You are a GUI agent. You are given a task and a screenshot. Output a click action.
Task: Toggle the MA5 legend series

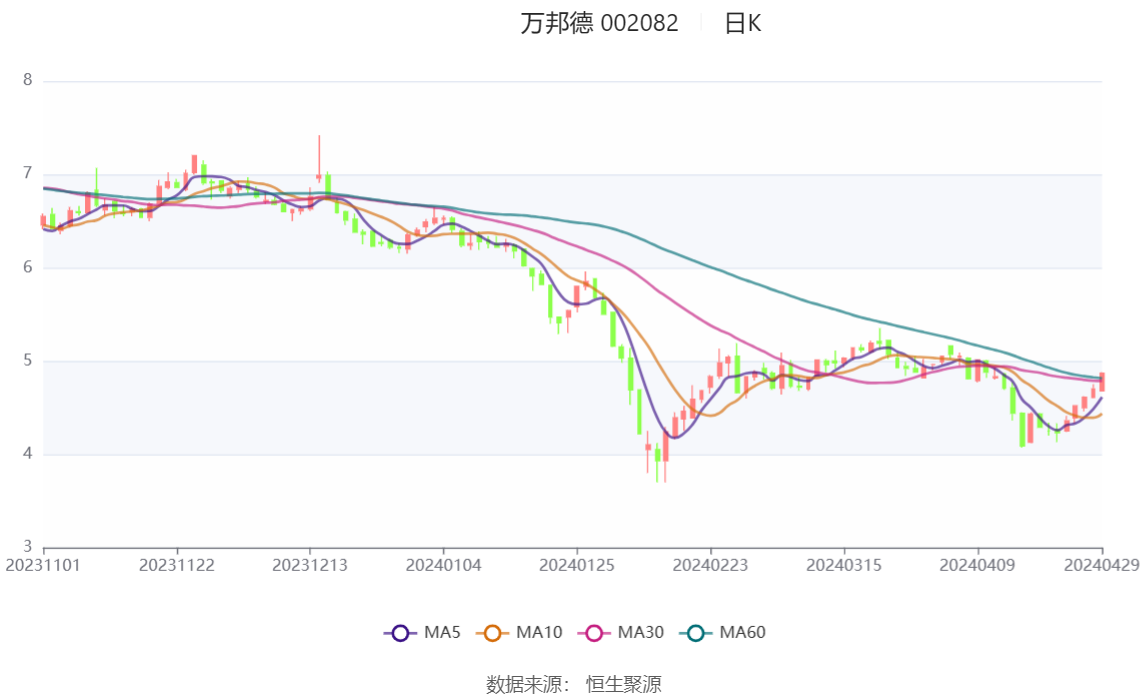pos(422,632)
